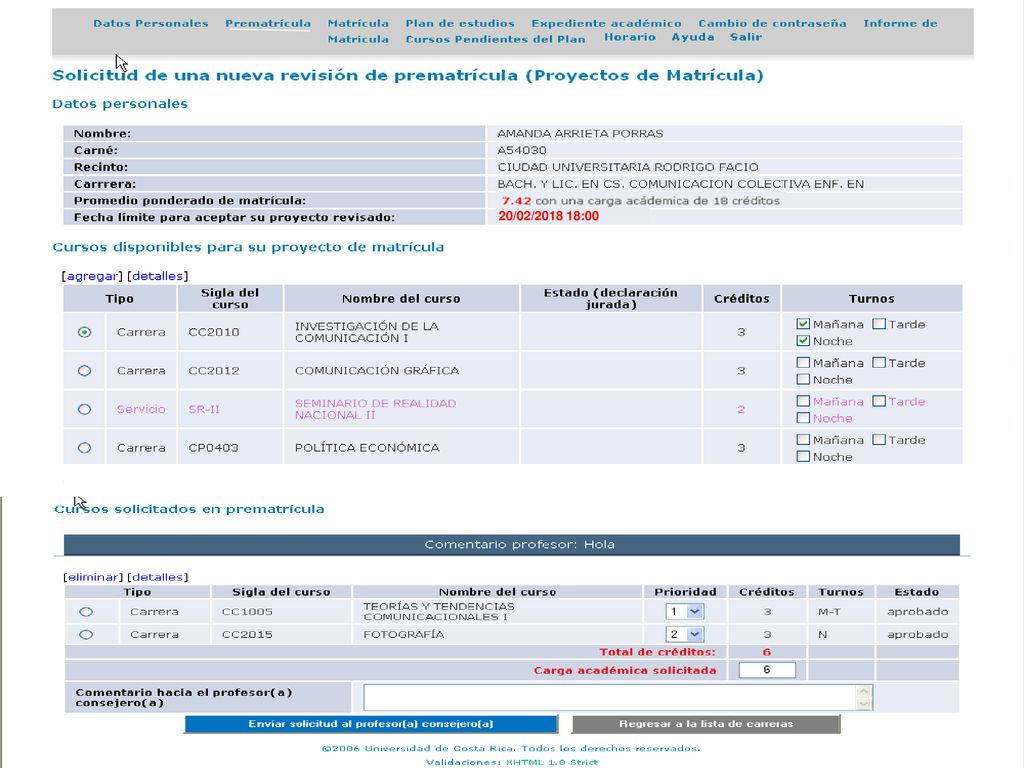Check Noche for Comunicación Gráfica
Screen dimensions: 1024x768
coord(803,379)
